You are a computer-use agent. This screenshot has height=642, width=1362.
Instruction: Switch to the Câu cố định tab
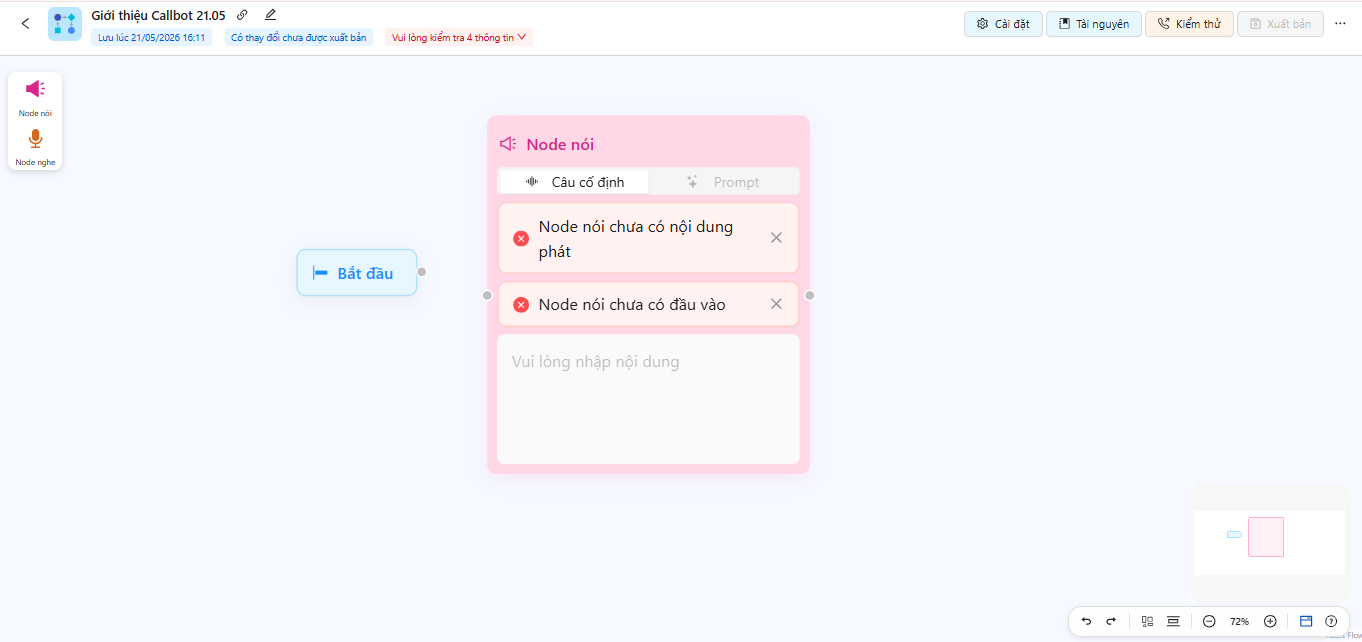click(x=574, y=182)
